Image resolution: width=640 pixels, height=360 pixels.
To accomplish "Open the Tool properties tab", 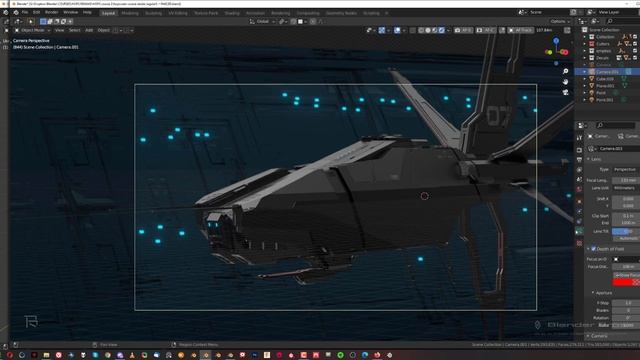I will click(579, 138).
